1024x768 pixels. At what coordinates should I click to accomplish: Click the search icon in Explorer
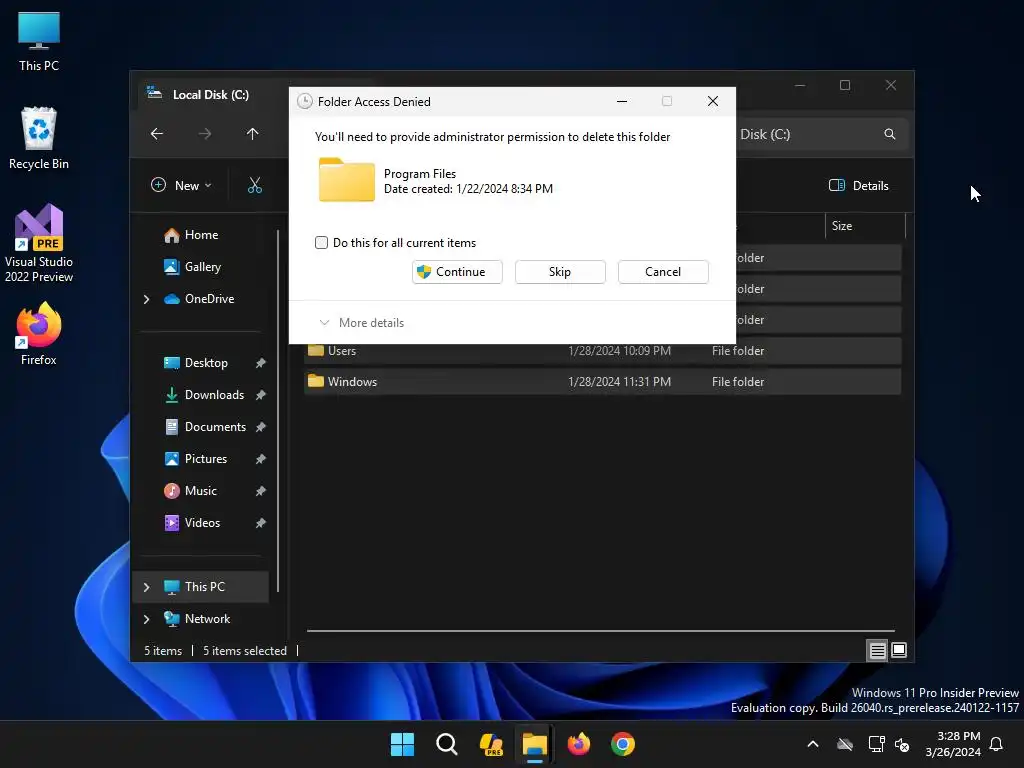coord(889,134)
